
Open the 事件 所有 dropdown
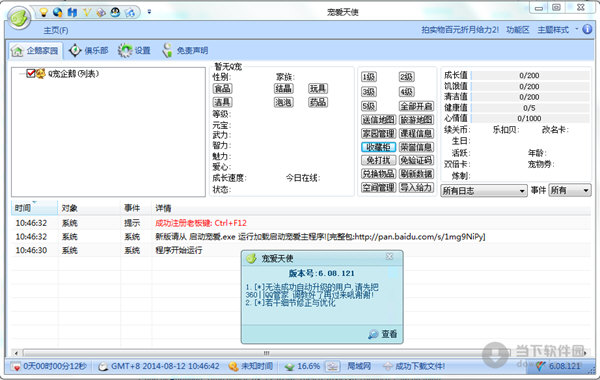(x=570, y=191)
